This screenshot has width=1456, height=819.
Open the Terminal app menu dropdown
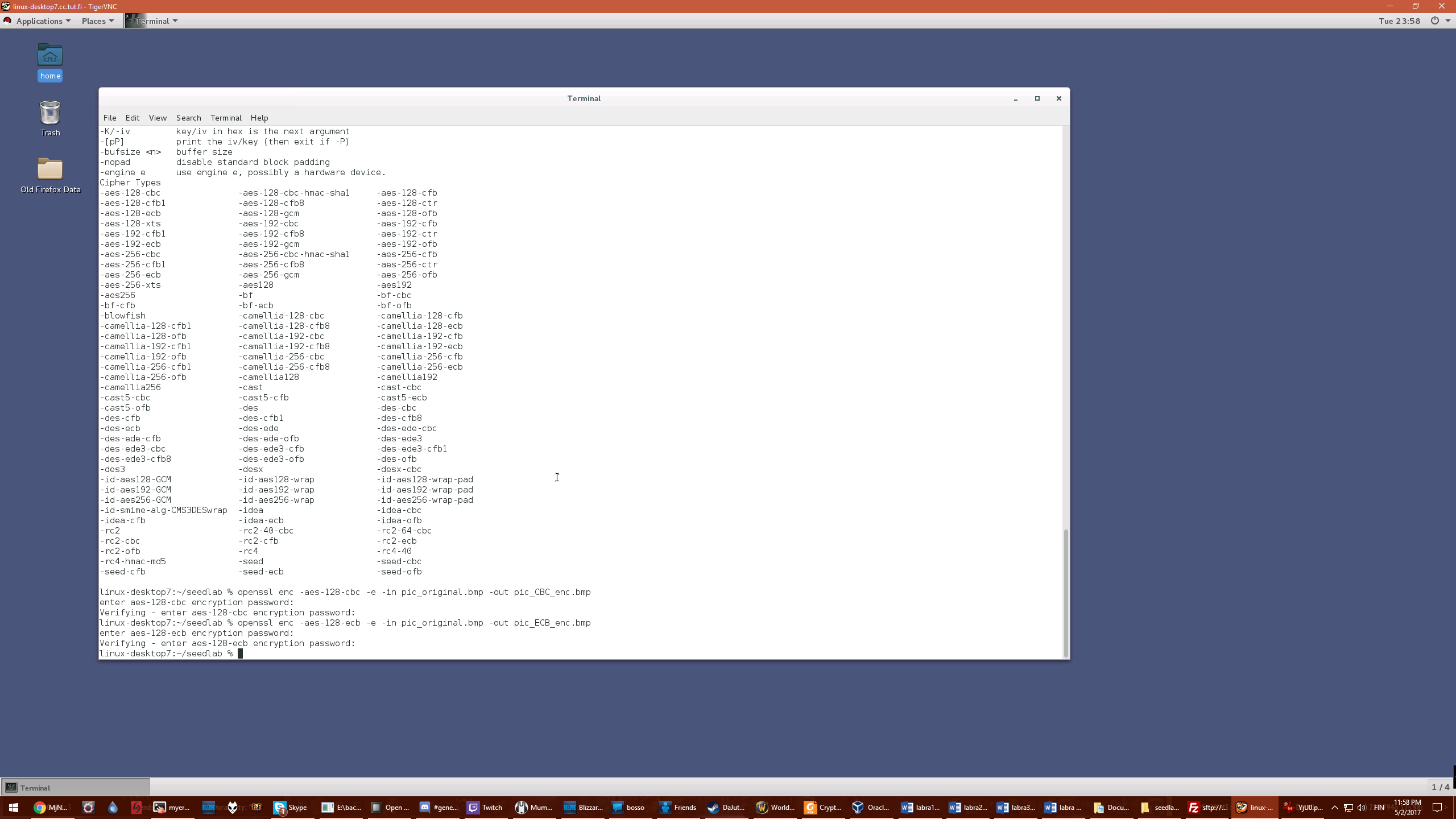point(152,21)
